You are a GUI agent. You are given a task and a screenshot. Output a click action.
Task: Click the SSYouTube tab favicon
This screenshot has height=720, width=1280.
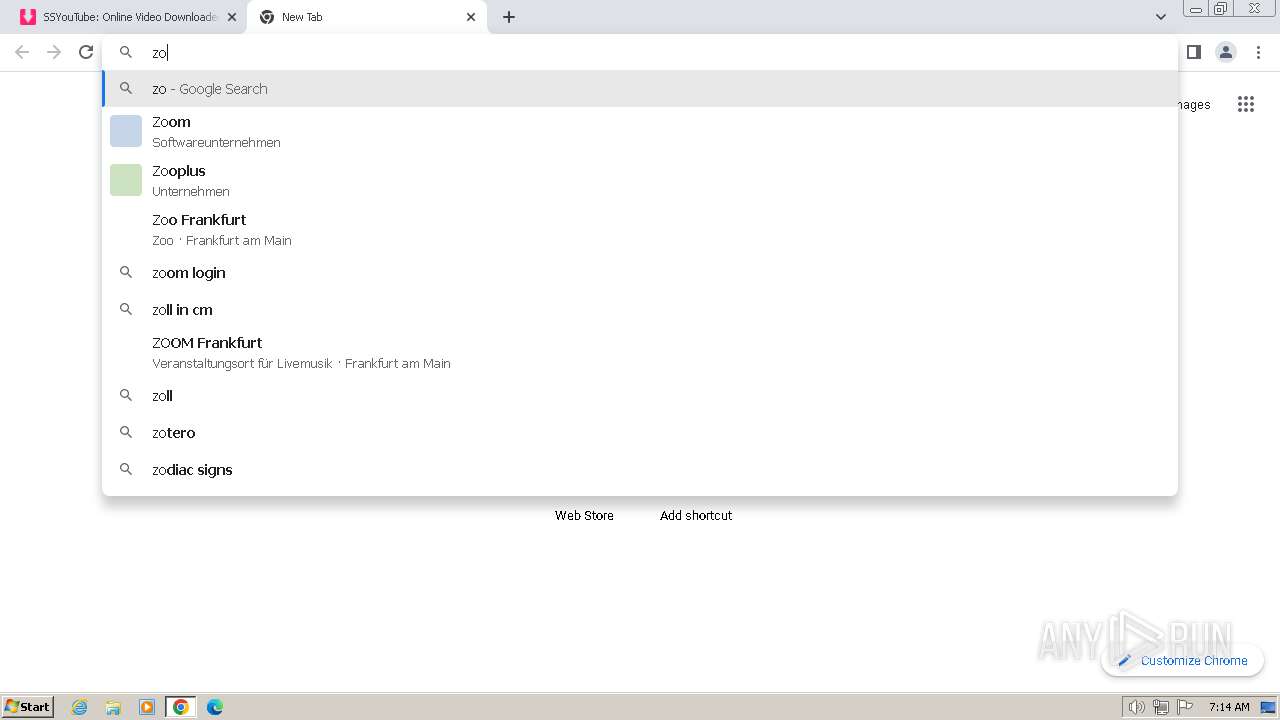coord(28,17)
